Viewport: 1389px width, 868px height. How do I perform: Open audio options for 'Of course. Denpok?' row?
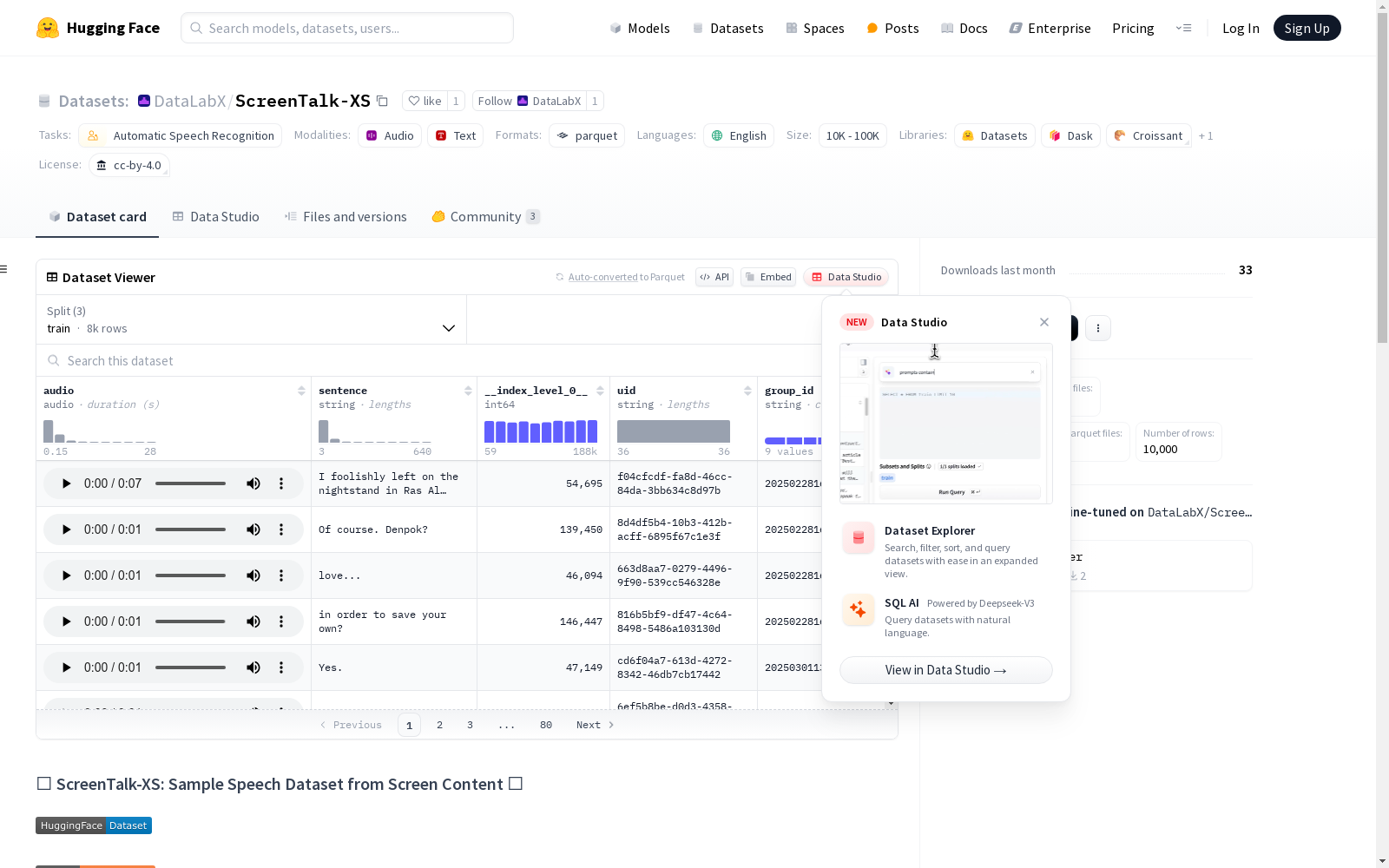tap(281, 529)
